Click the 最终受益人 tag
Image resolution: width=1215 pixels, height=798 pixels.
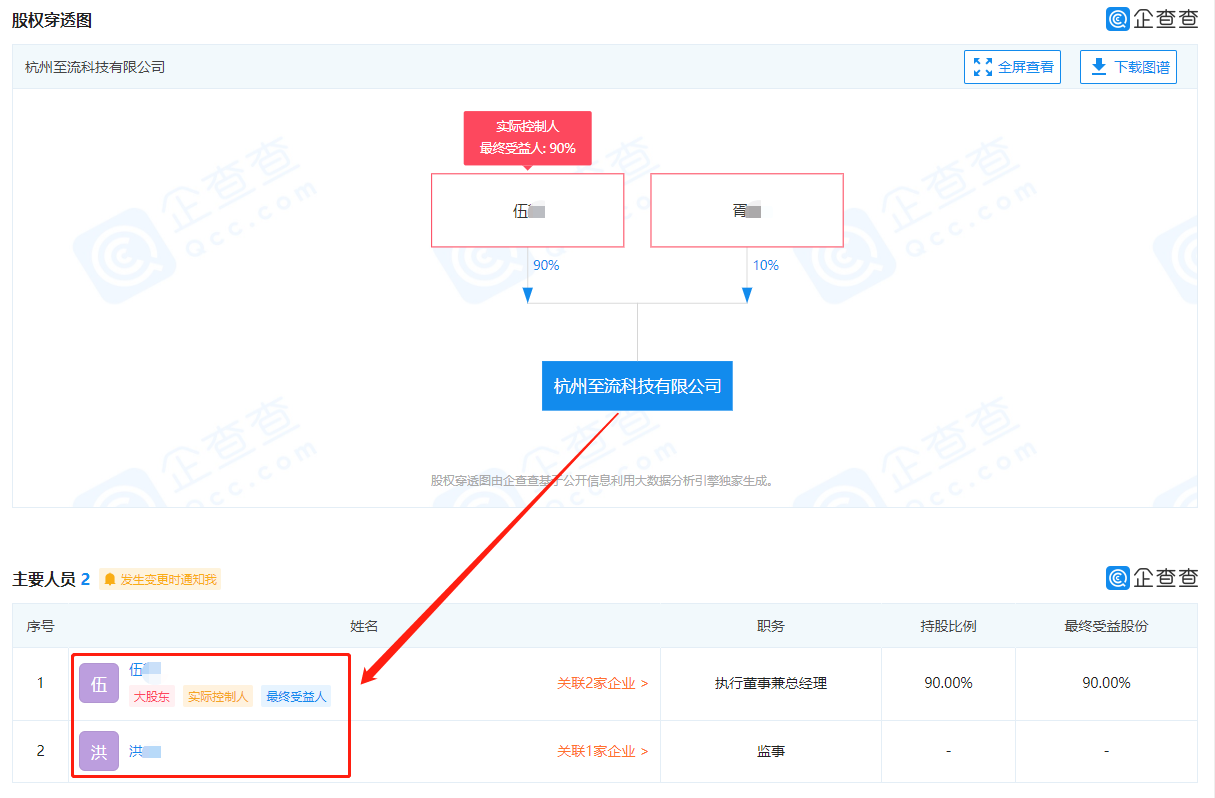click(296, 697)
